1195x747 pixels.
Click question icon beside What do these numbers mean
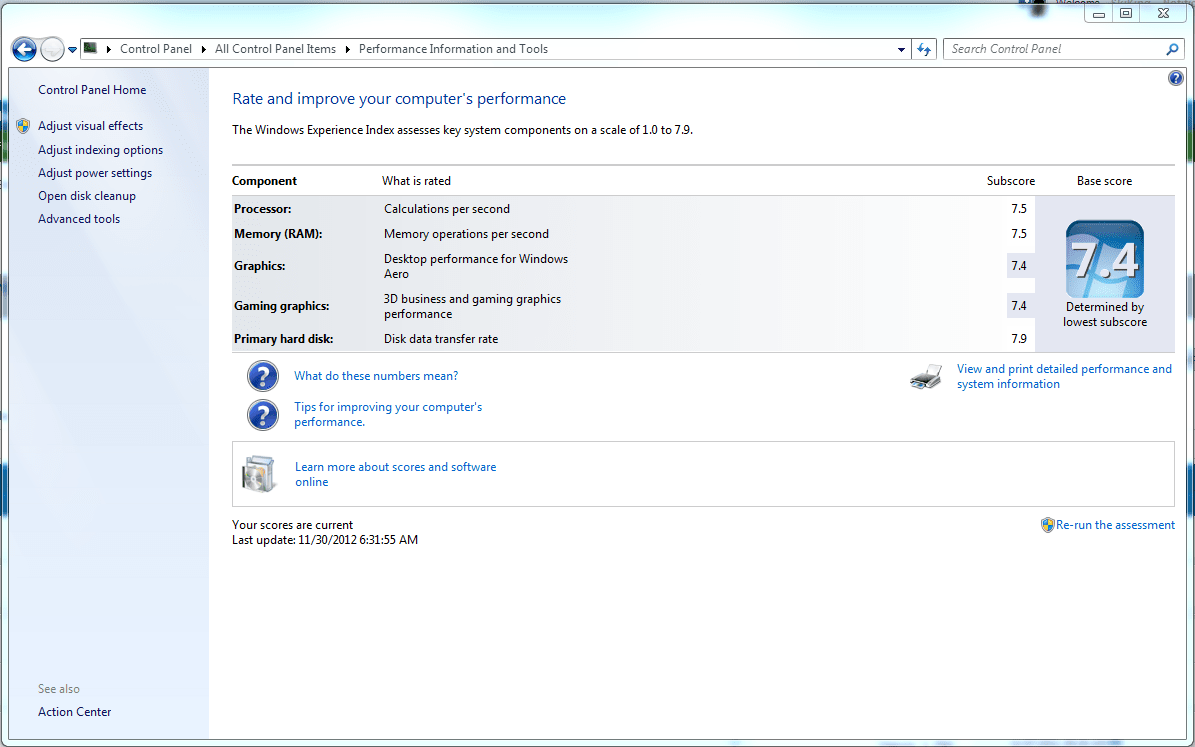[x=263, y=376]
